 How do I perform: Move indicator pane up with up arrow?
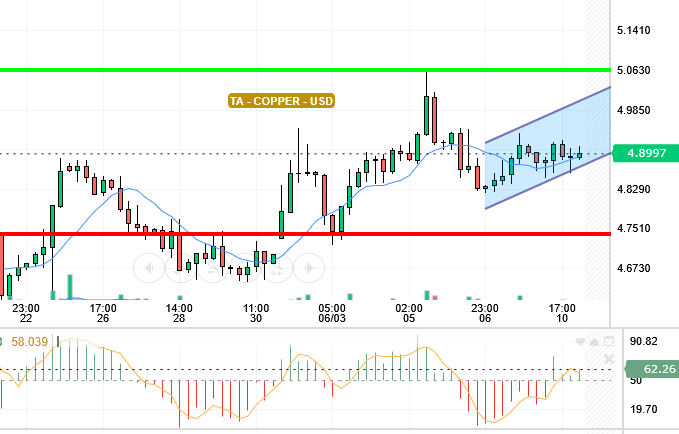point(595,342)
